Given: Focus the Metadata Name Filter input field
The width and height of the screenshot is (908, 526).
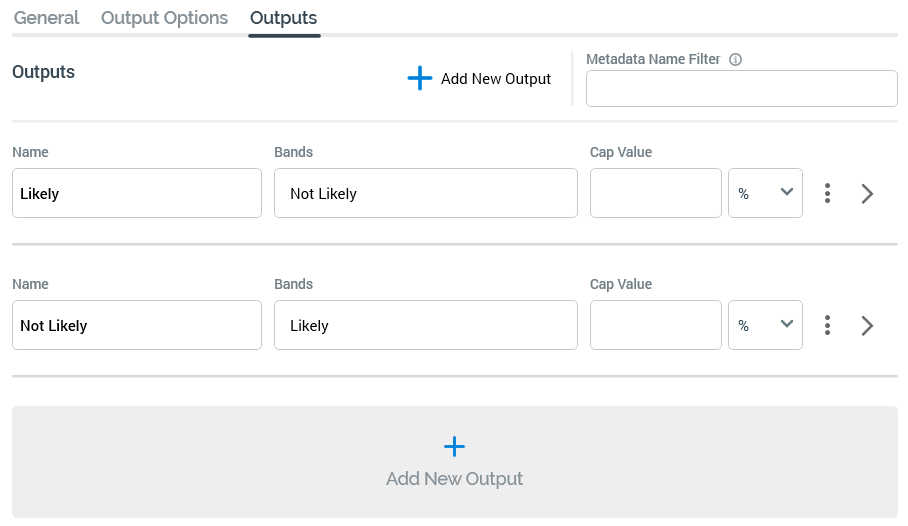Looking at the screenshot, I should (741, 88).
